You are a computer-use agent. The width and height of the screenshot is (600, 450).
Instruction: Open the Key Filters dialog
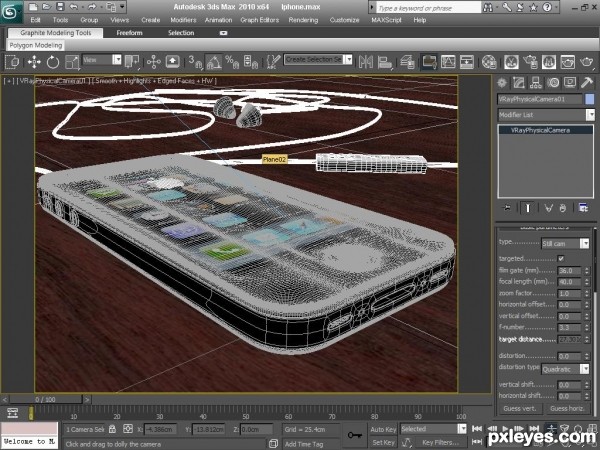(x=440, y=442)
